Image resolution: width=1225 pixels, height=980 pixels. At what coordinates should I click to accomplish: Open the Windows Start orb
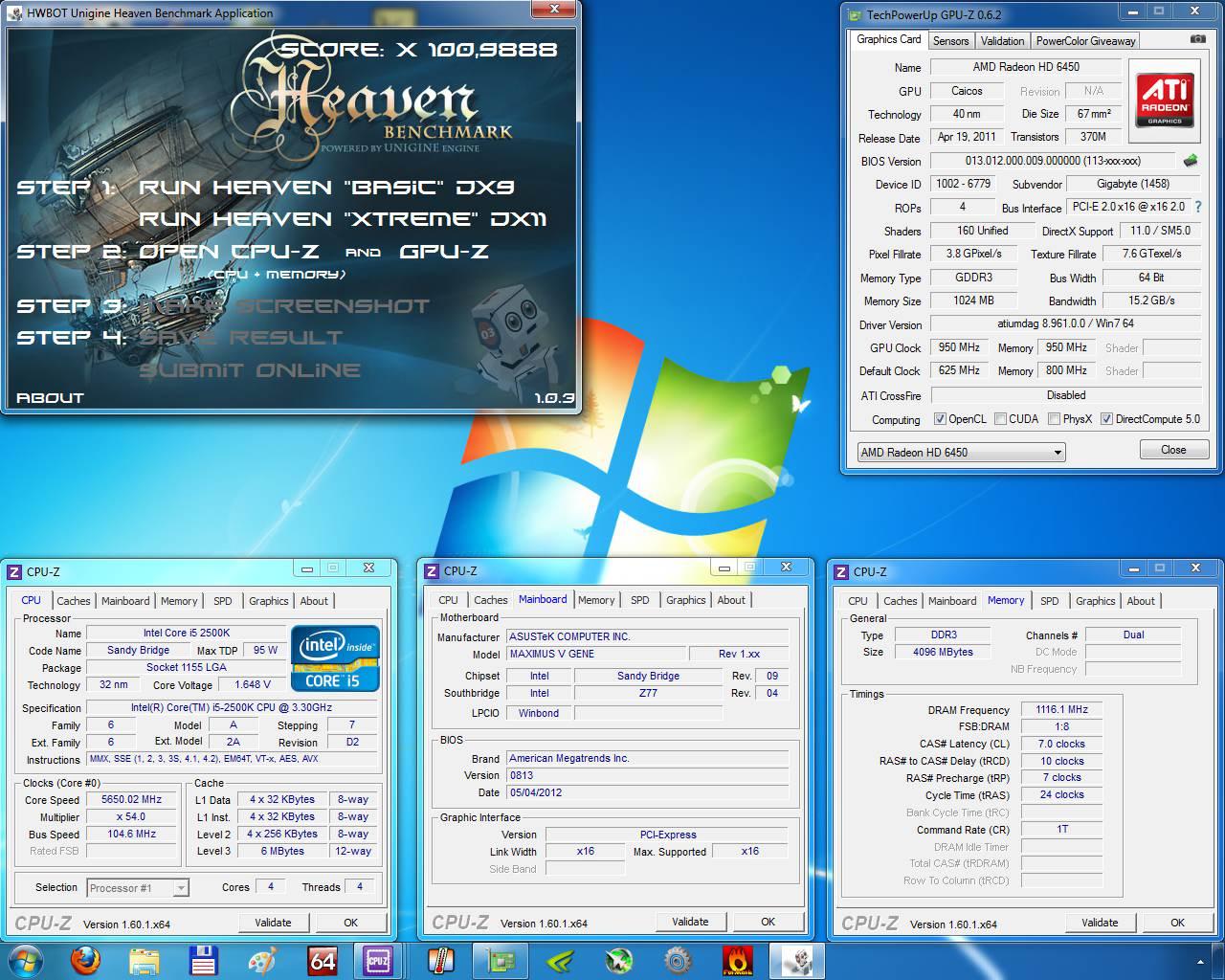tap(26, 960)
